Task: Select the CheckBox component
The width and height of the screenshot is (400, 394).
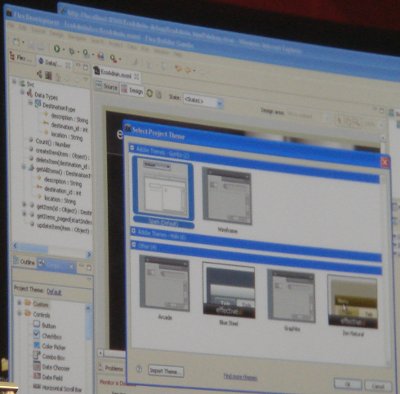Action: click(47, 335)
